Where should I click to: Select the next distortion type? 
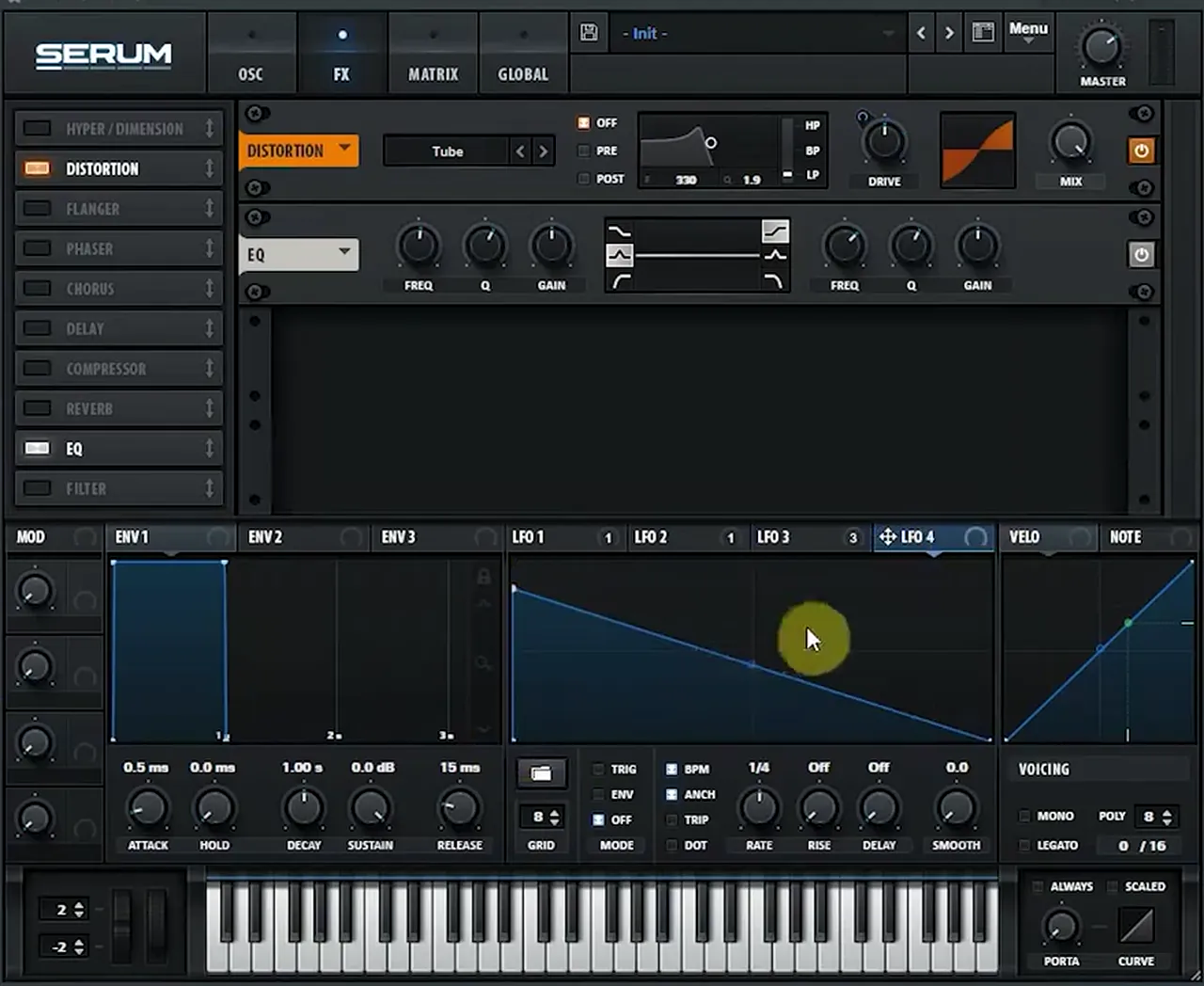point(543,151)
